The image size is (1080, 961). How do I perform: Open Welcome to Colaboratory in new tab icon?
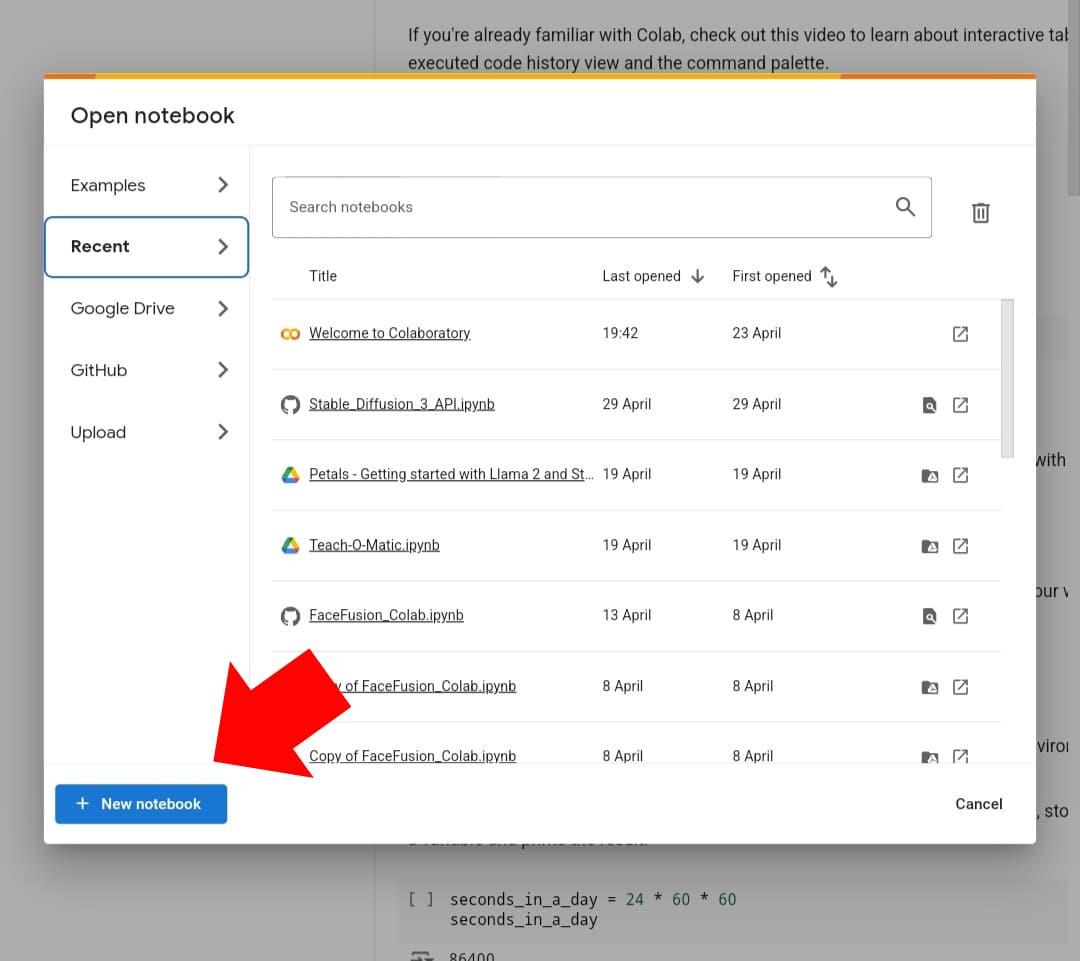tap(960, 334)
